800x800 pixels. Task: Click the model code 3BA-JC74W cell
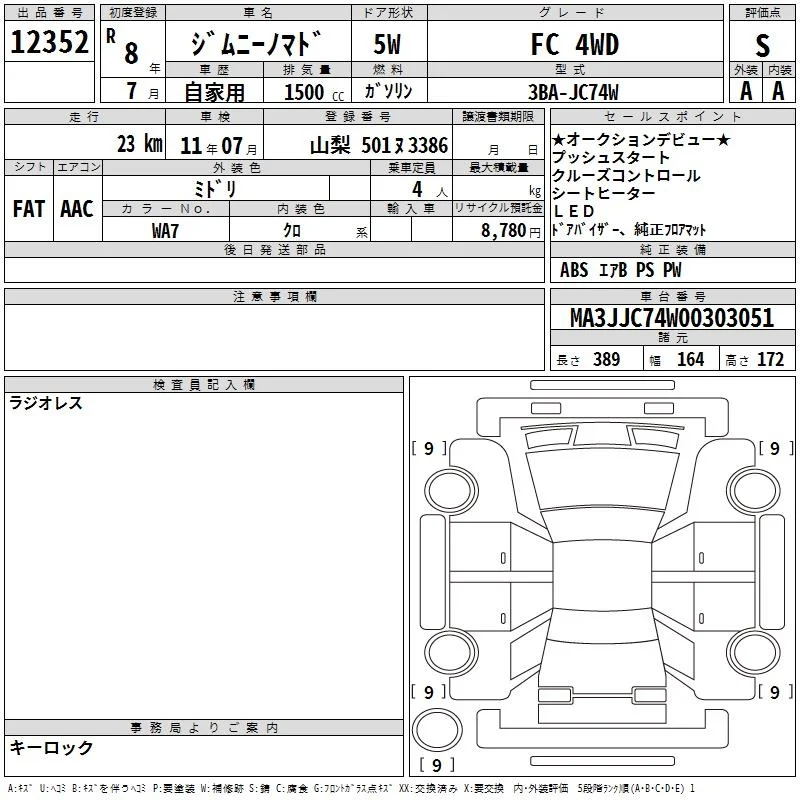[x=575, y=91]
